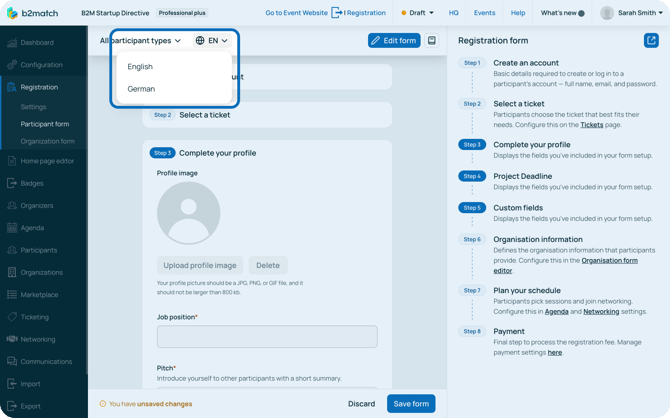670x418 pixels.
Task: Click Step 3 Complete your profile header
Action: coord(203,153)
